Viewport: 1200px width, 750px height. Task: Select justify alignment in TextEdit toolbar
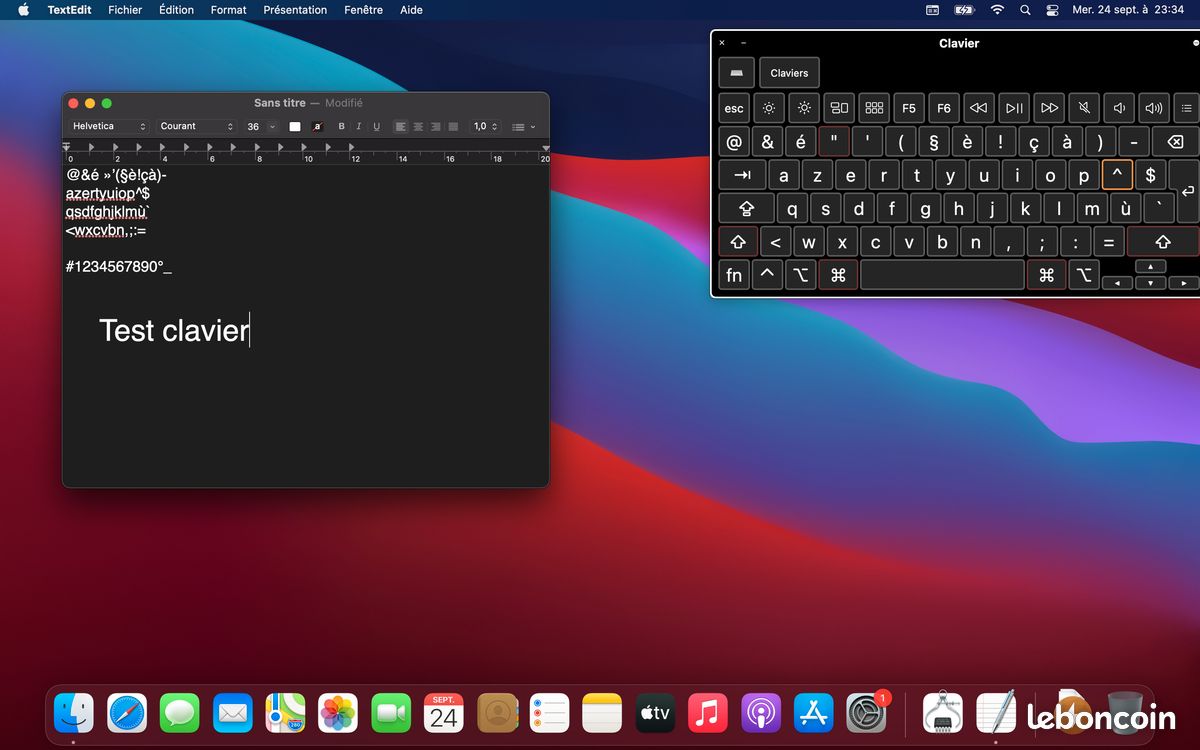tap(453, 127)
